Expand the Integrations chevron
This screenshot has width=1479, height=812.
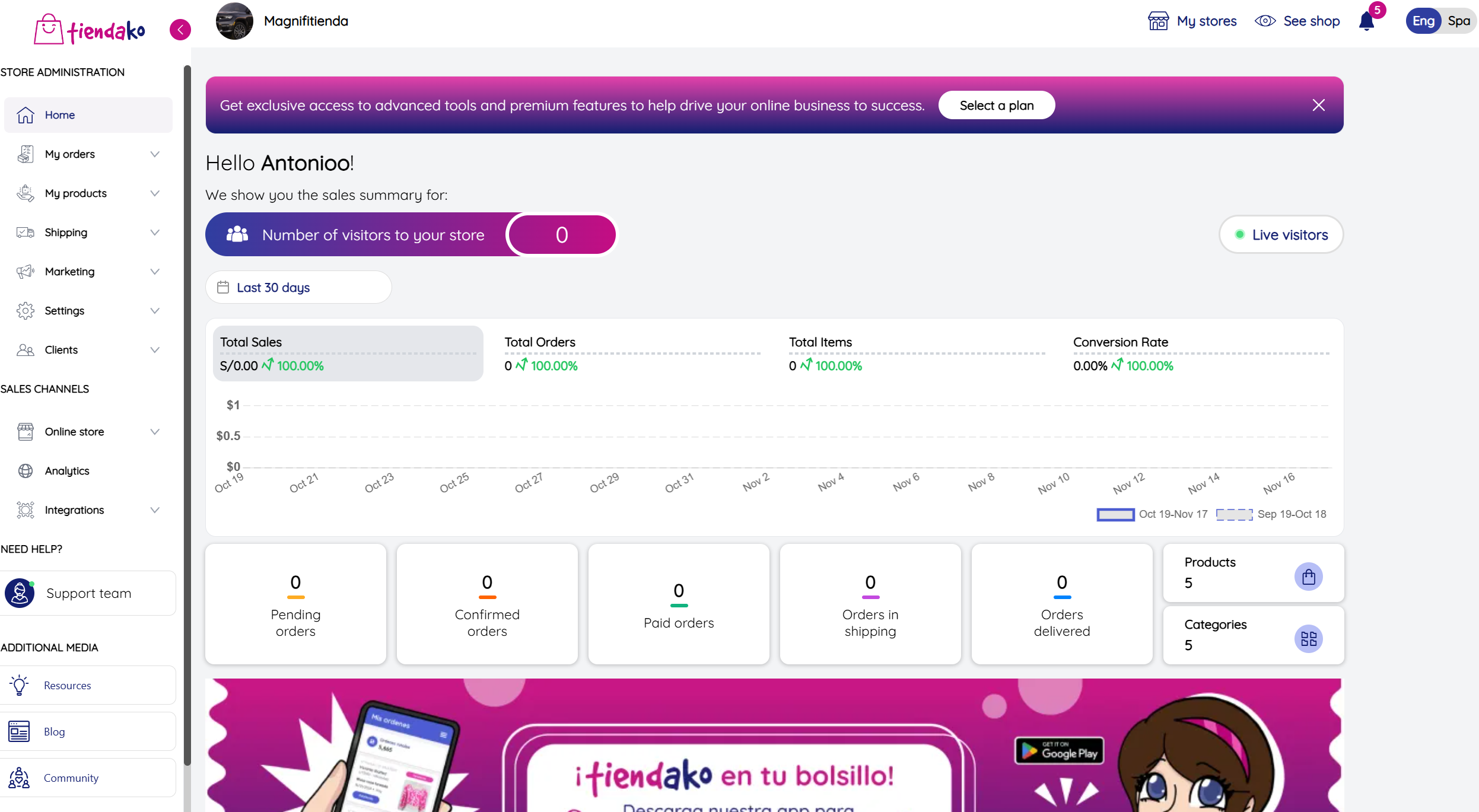155,510
